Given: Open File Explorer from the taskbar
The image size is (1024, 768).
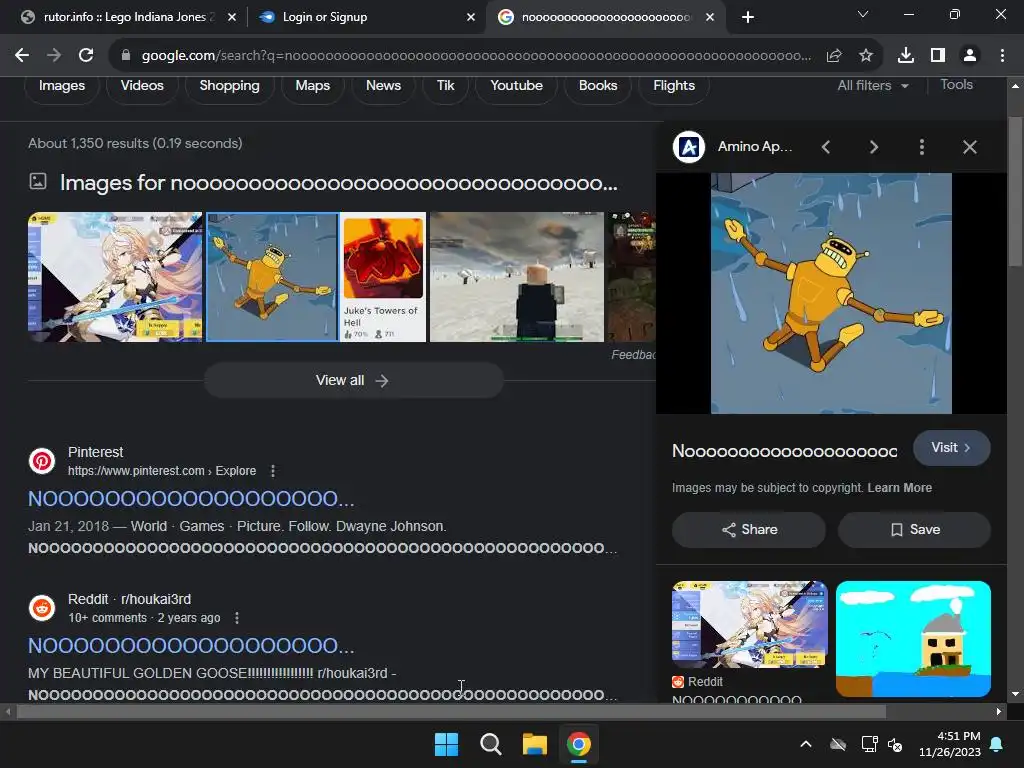Looking at the screenshot, I should pos(534,744).
